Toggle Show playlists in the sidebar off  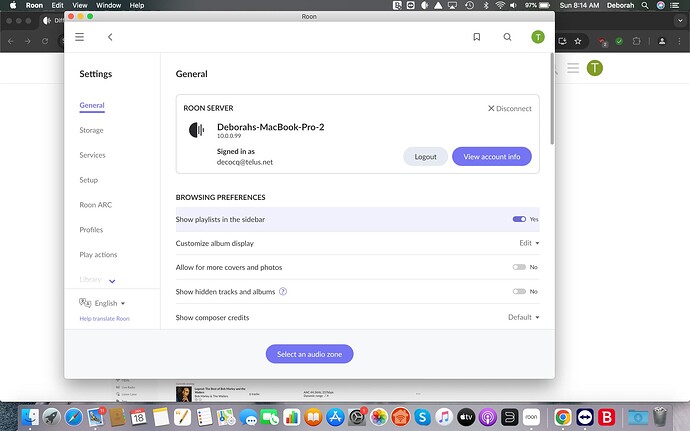[519, 219]
